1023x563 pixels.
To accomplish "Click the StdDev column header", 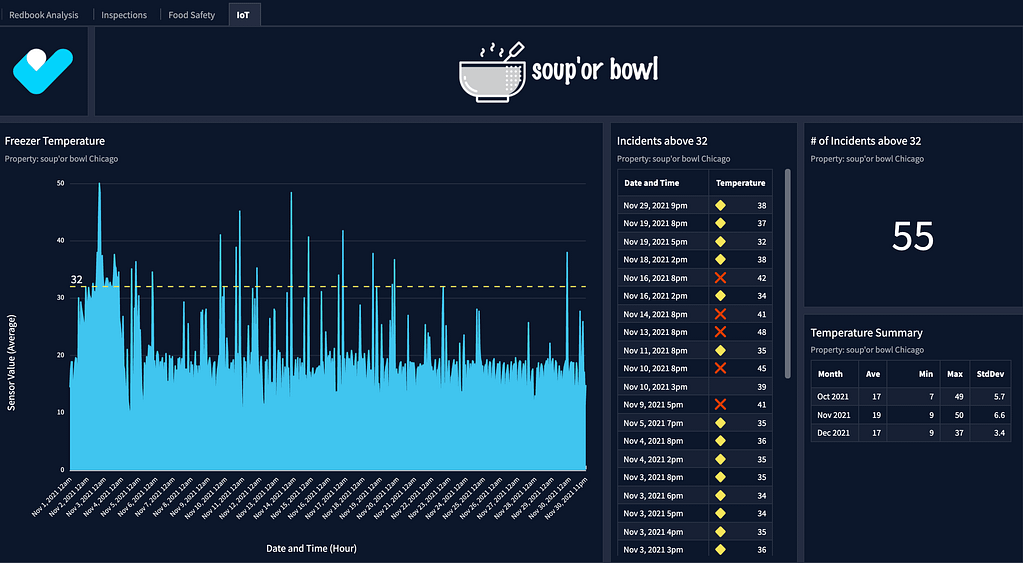I will pyautogui.click(x=990, y=374).
